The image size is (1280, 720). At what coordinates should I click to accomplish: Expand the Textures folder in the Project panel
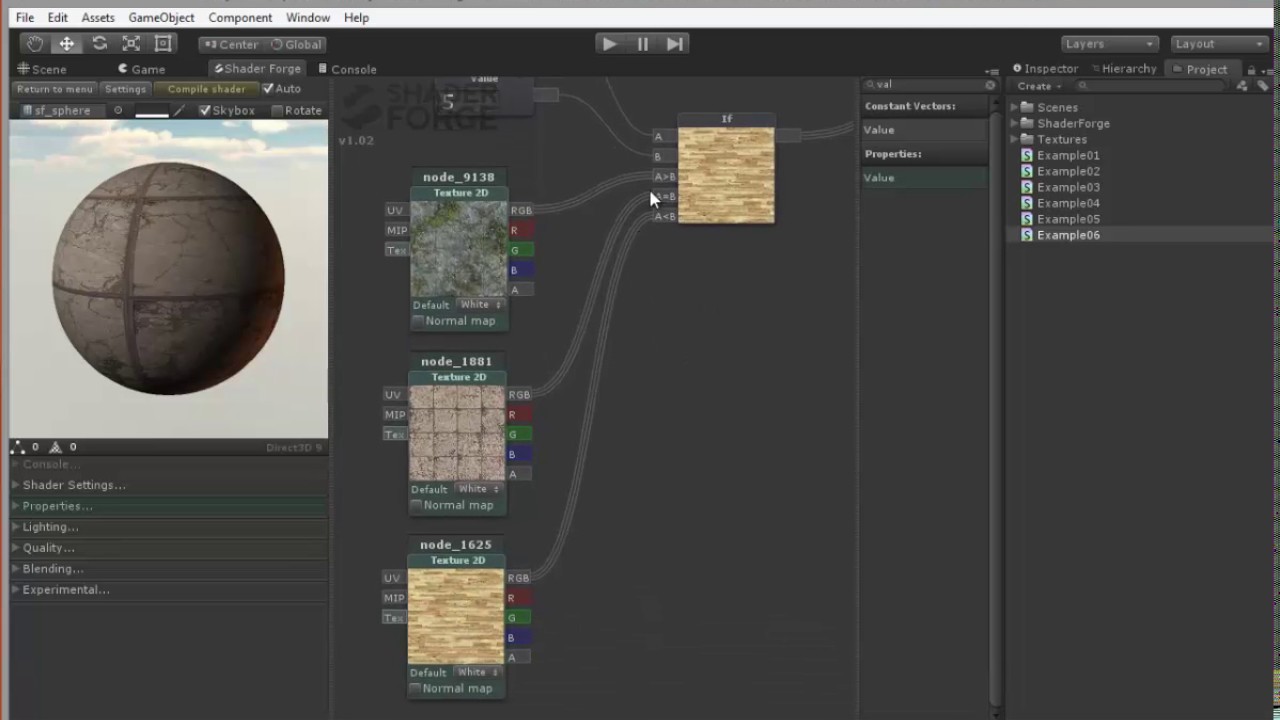coord(1014,139)
